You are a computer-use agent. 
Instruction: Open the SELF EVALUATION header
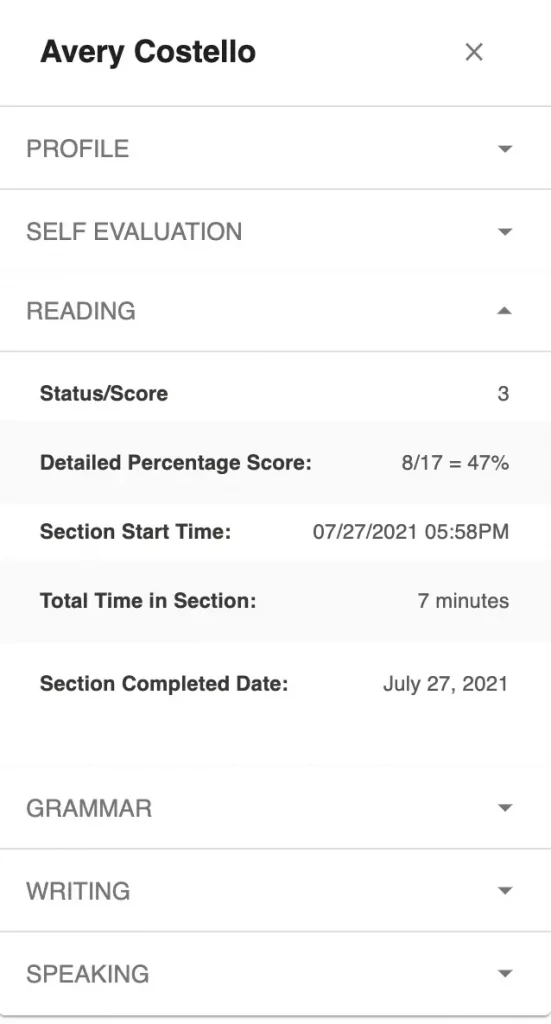[x=276, y=231]
